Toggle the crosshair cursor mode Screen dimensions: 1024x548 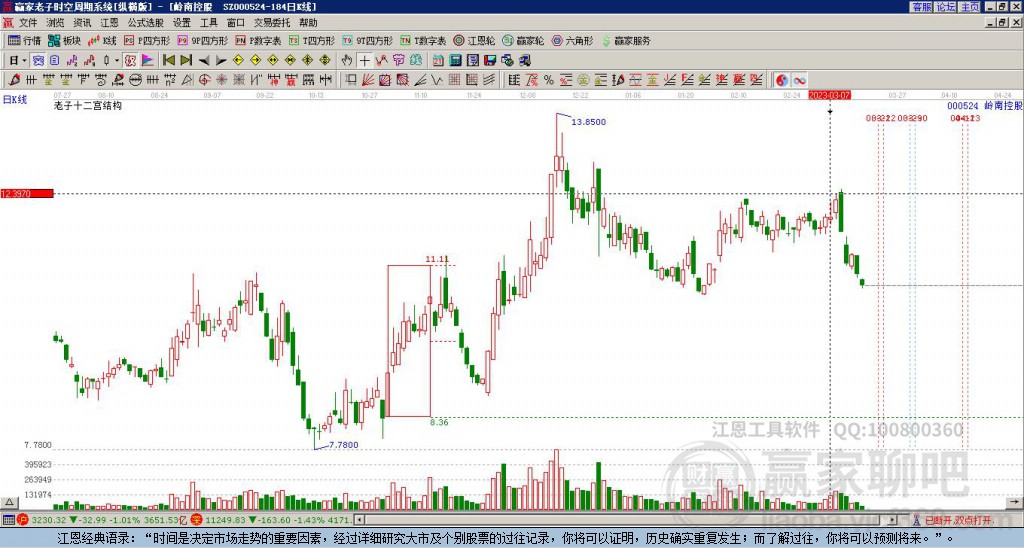(x=364, y=60)
